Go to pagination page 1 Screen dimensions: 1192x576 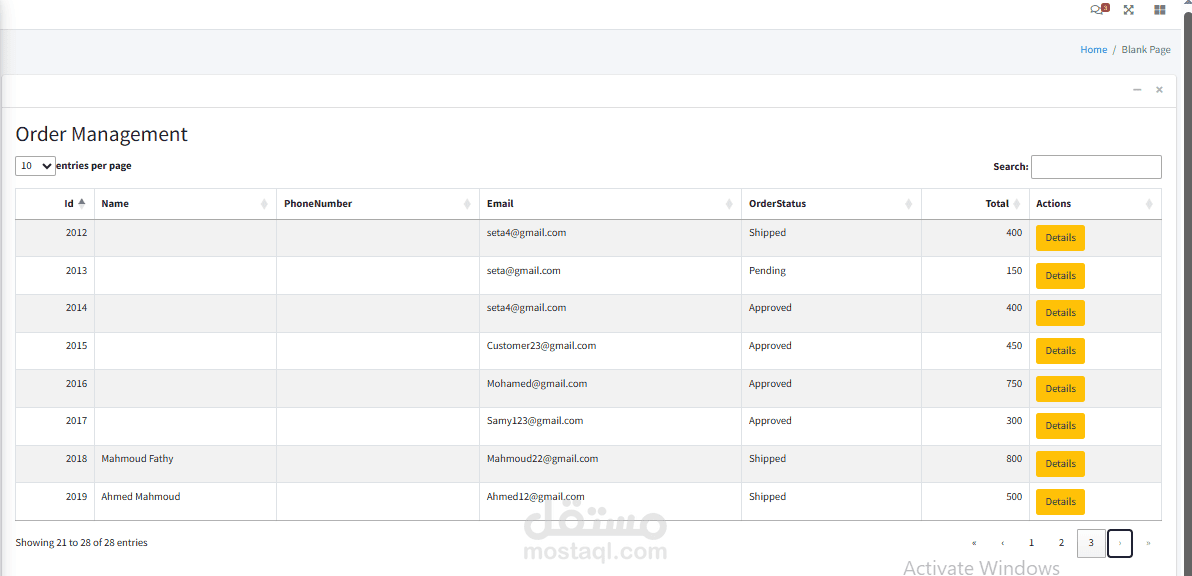pyautogui.click(x=1031, y=543)
